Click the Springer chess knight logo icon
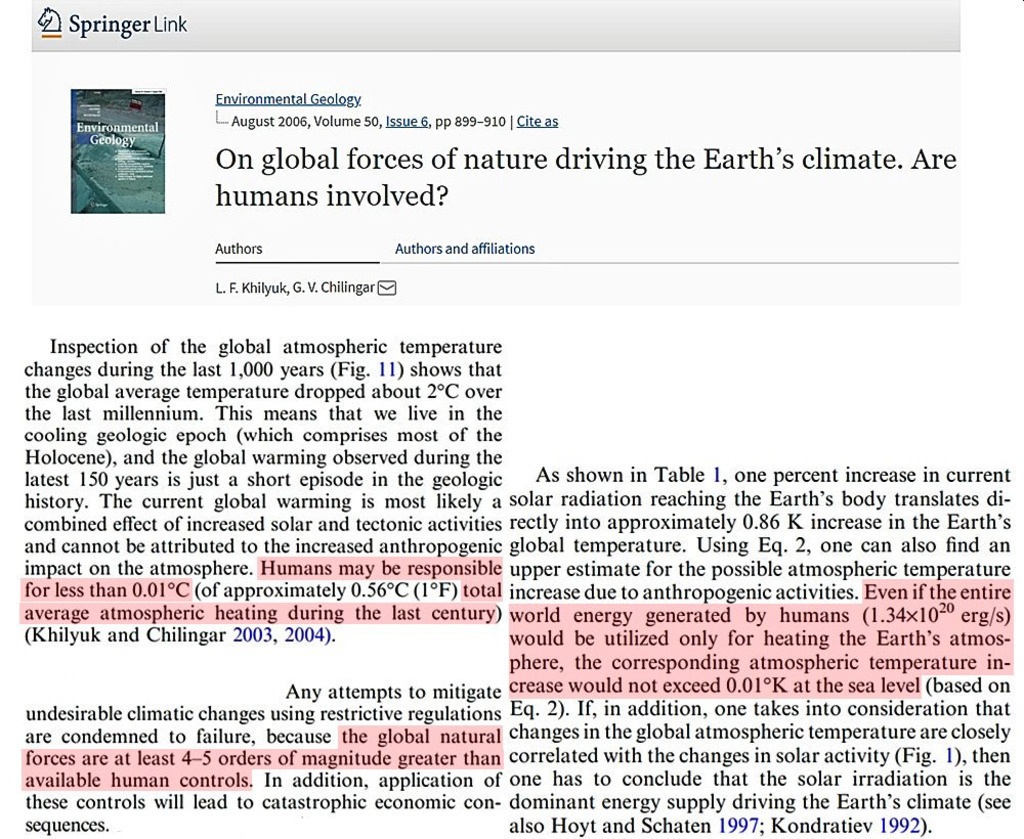 tap(49, 23)
